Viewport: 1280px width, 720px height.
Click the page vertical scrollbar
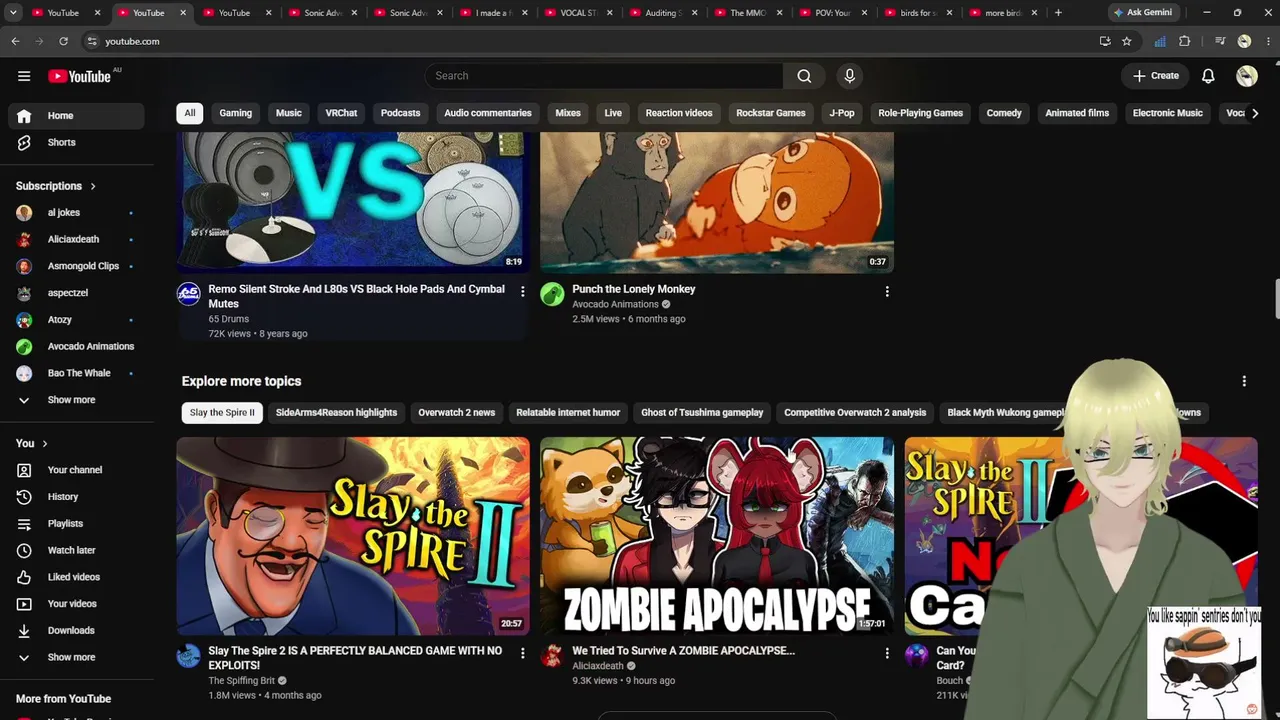1276,299
